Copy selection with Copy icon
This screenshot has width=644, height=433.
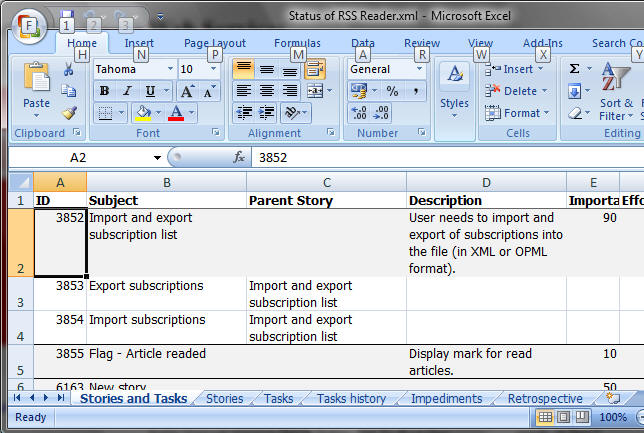69,90
